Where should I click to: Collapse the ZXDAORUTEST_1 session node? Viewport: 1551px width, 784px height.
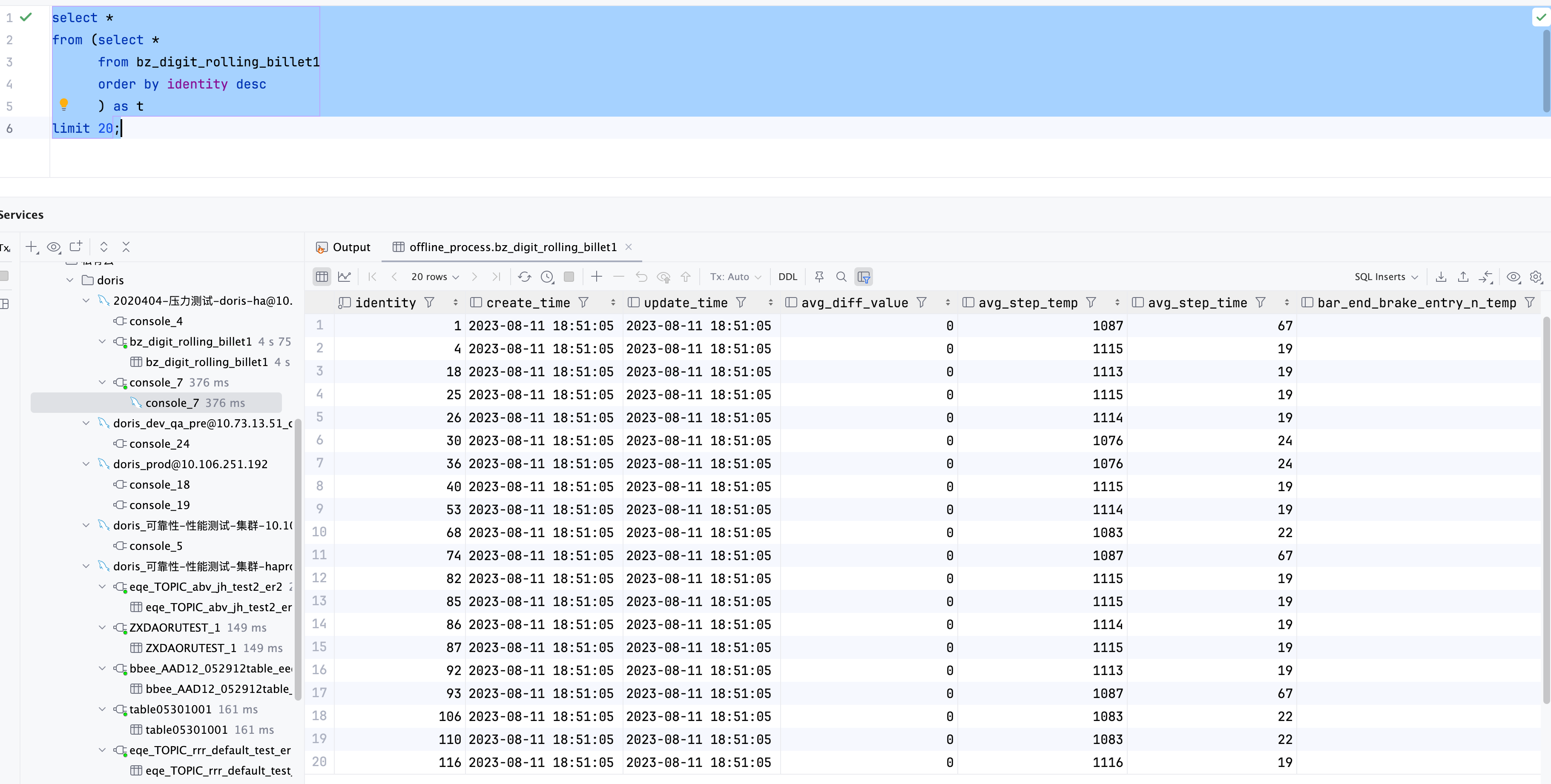click(x=102, y=627)
